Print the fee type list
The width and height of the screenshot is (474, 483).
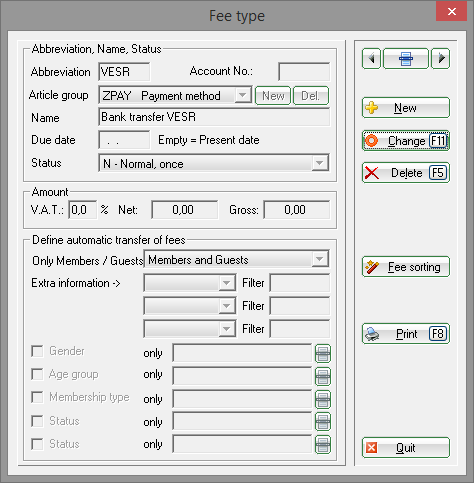point(406,334)
